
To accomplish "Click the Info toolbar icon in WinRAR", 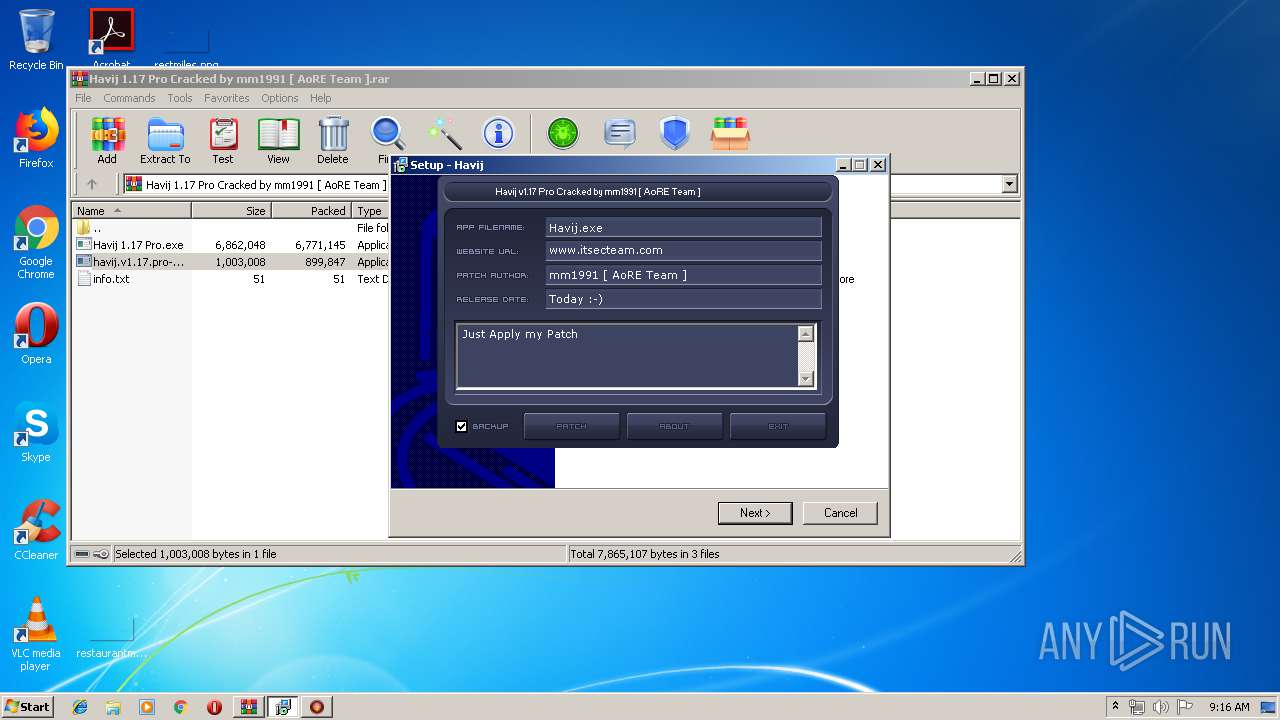I will [x=498, y=133].
